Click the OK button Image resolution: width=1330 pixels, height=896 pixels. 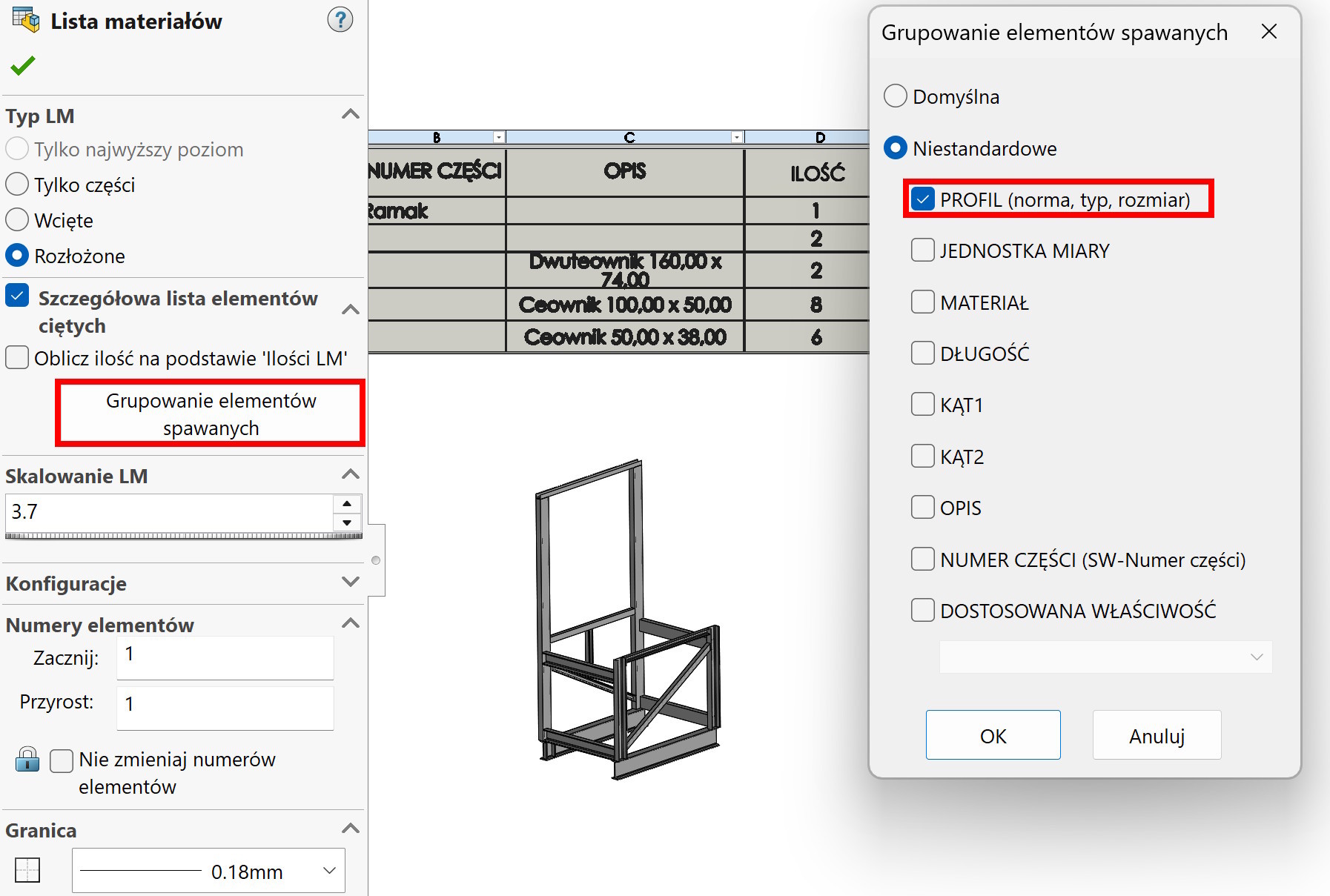tap(993, 735)
